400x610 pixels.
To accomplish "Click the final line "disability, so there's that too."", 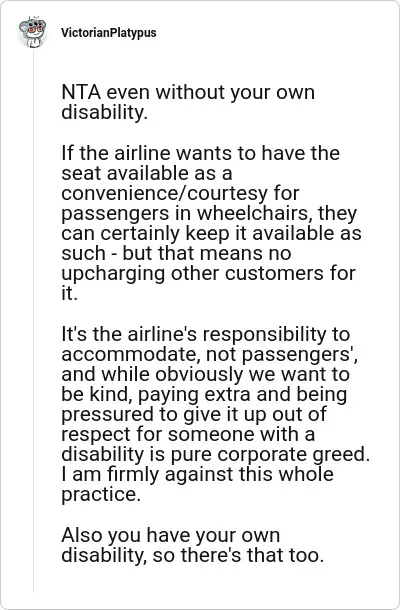I will tap(193, 556).
